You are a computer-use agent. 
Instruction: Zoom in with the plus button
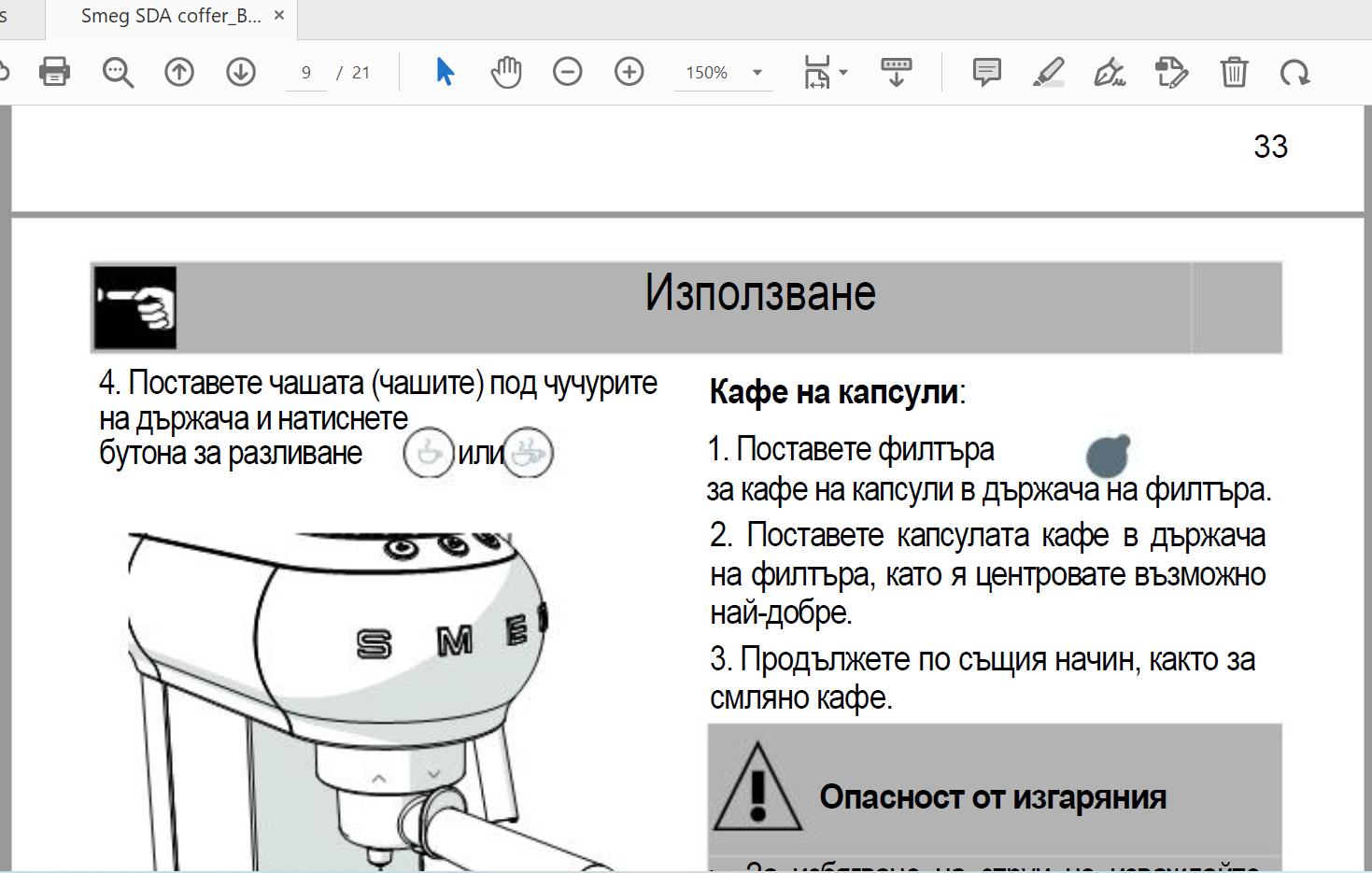[629, 72]
